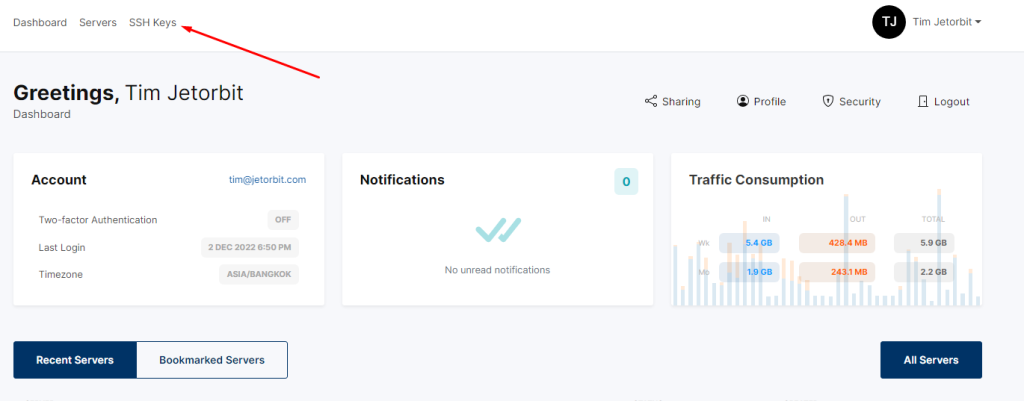Expand the Tim Jetorbit user dropdown
The height and width of the screenshot is (401, 1024).
coord(947,22)
